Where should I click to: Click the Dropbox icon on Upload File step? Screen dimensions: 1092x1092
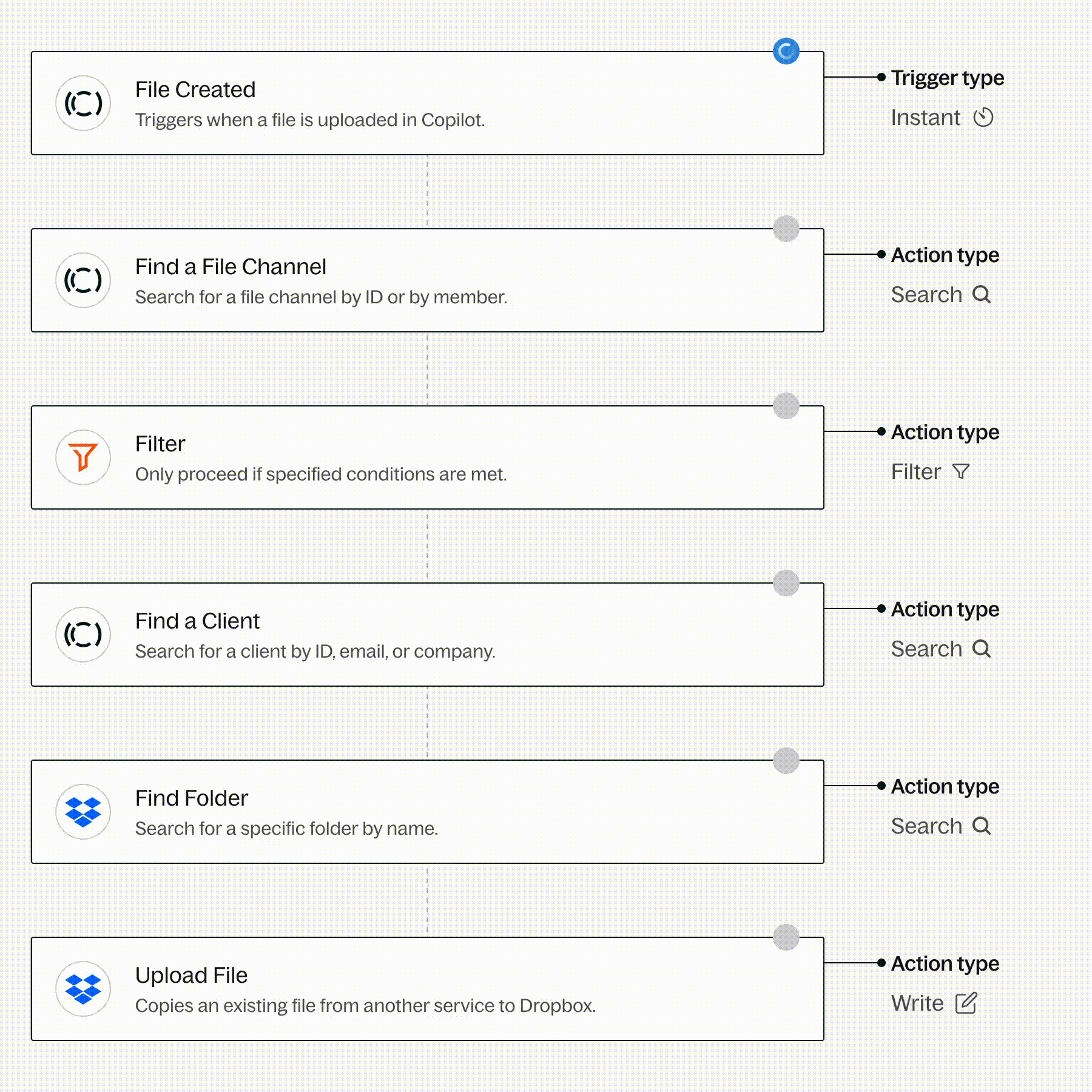click(83, 989)
